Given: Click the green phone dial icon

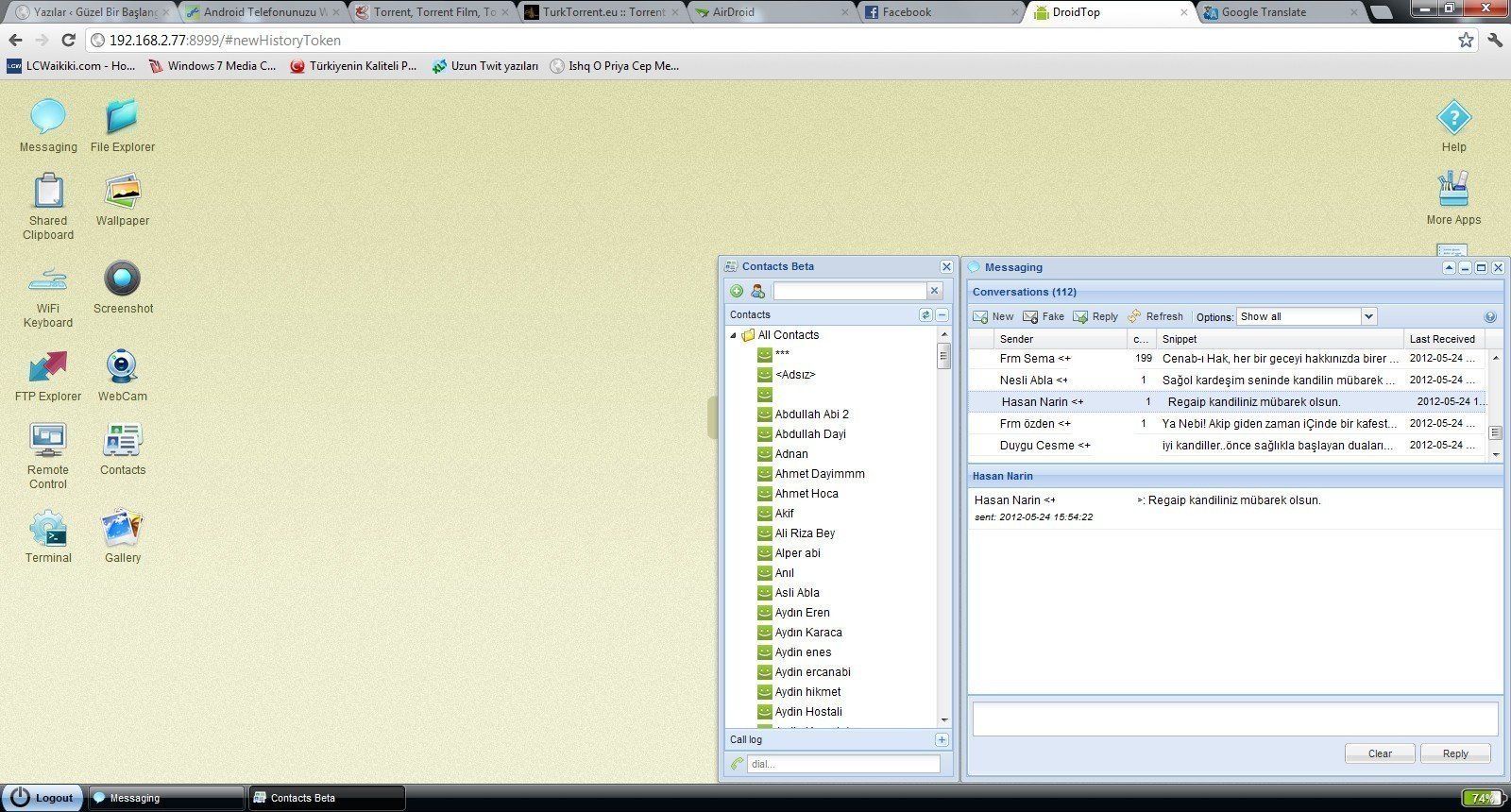Looking at the screenshot, I should pyautogui.click(x=737, y=764).
